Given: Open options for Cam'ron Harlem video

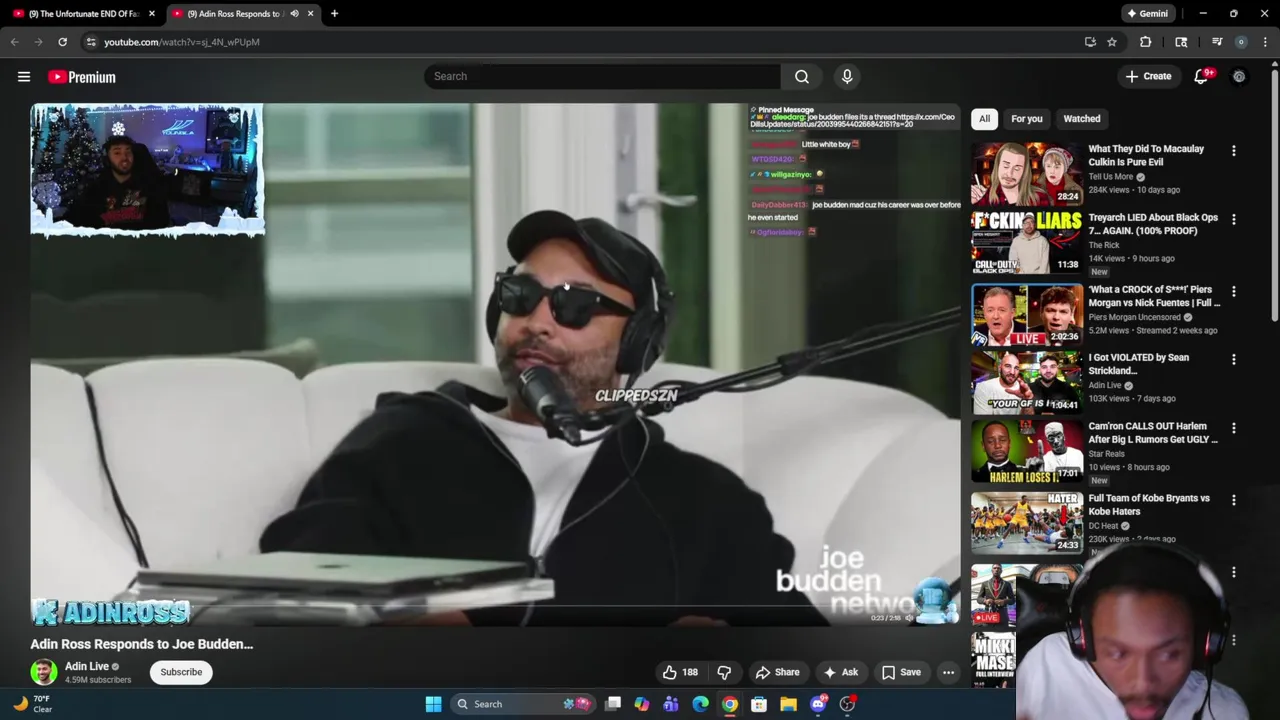Looking at the screenshot, I should coord(1233,428).
